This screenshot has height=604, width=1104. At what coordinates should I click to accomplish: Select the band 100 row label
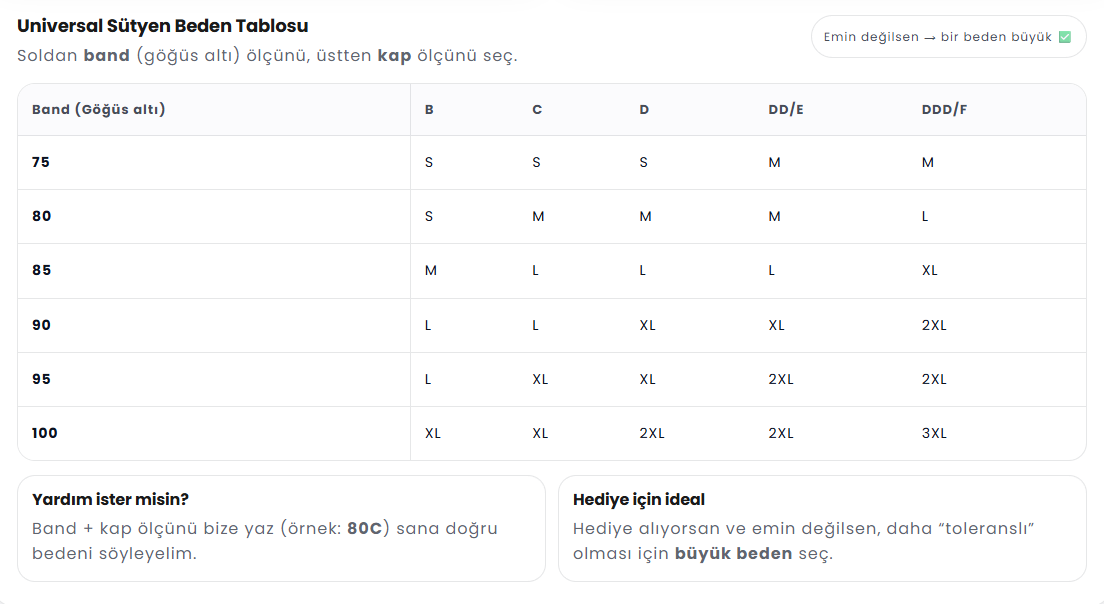[45, 433]
